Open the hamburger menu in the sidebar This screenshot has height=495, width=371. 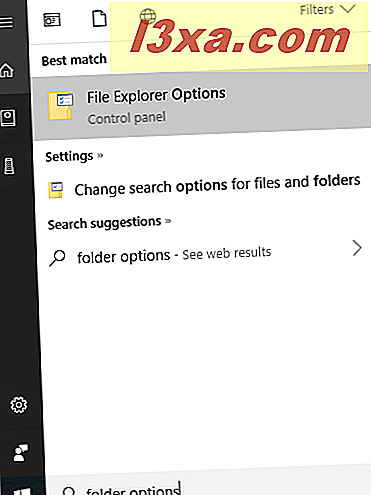7,23
